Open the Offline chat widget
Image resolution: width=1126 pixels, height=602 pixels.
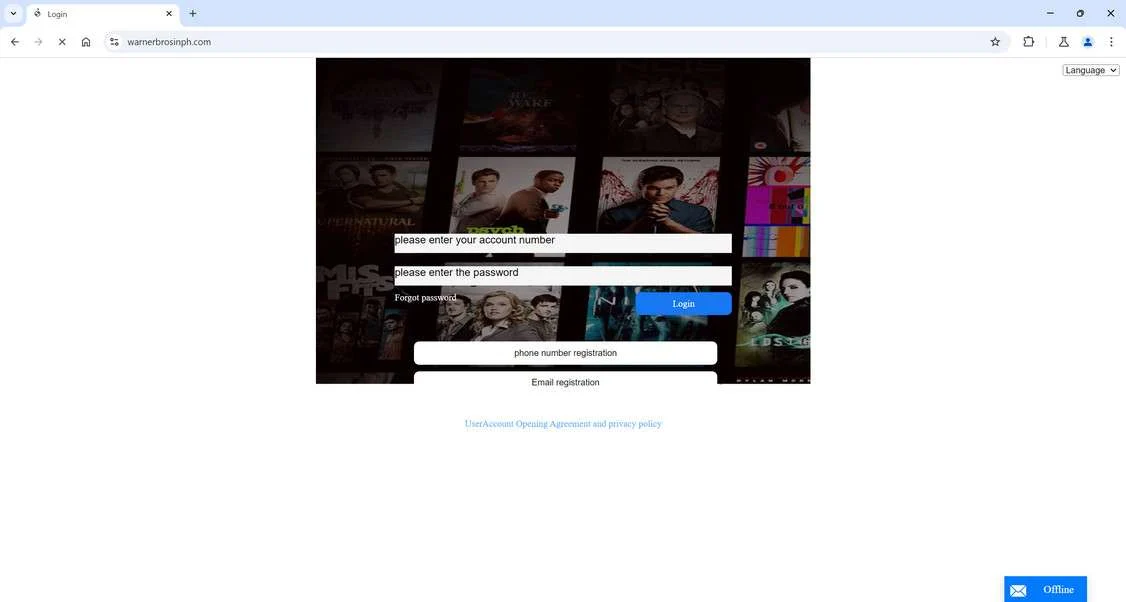[x=1045, y=590]
